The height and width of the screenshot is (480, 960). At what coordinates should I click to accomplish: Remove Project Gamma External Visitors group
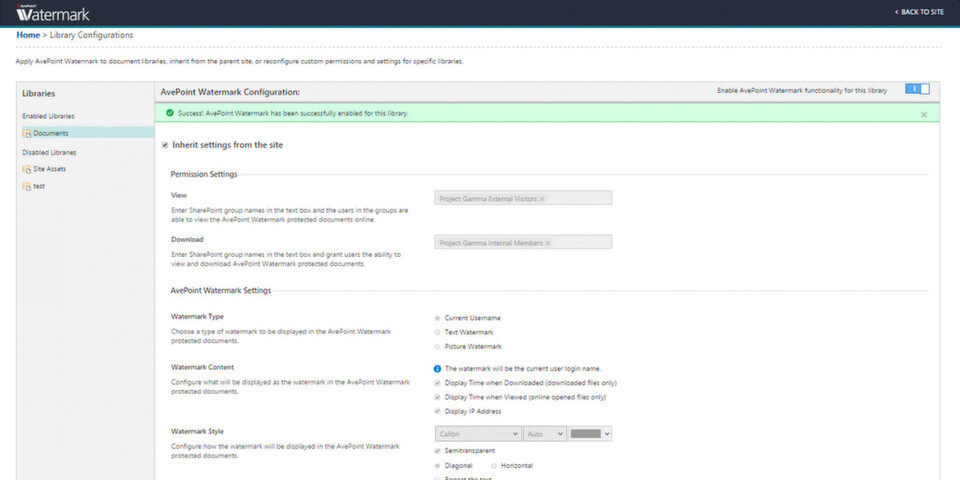pyautogui.click(x=542, y=199)
